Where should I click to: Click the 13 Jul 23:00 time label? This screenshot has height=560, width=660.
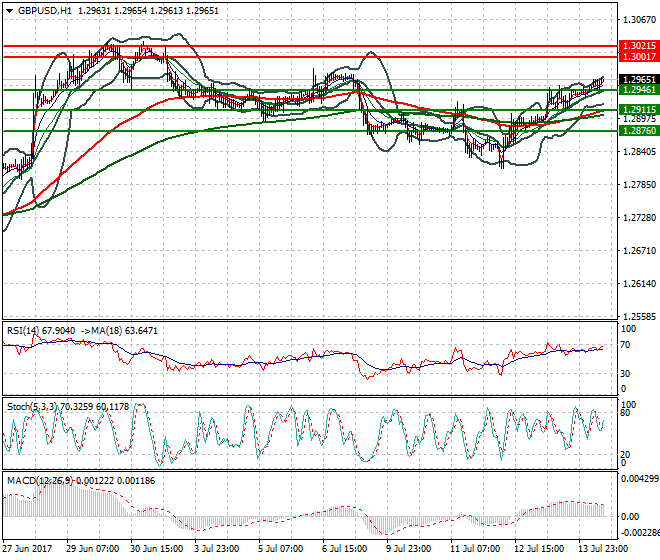[x=603, y=549]
